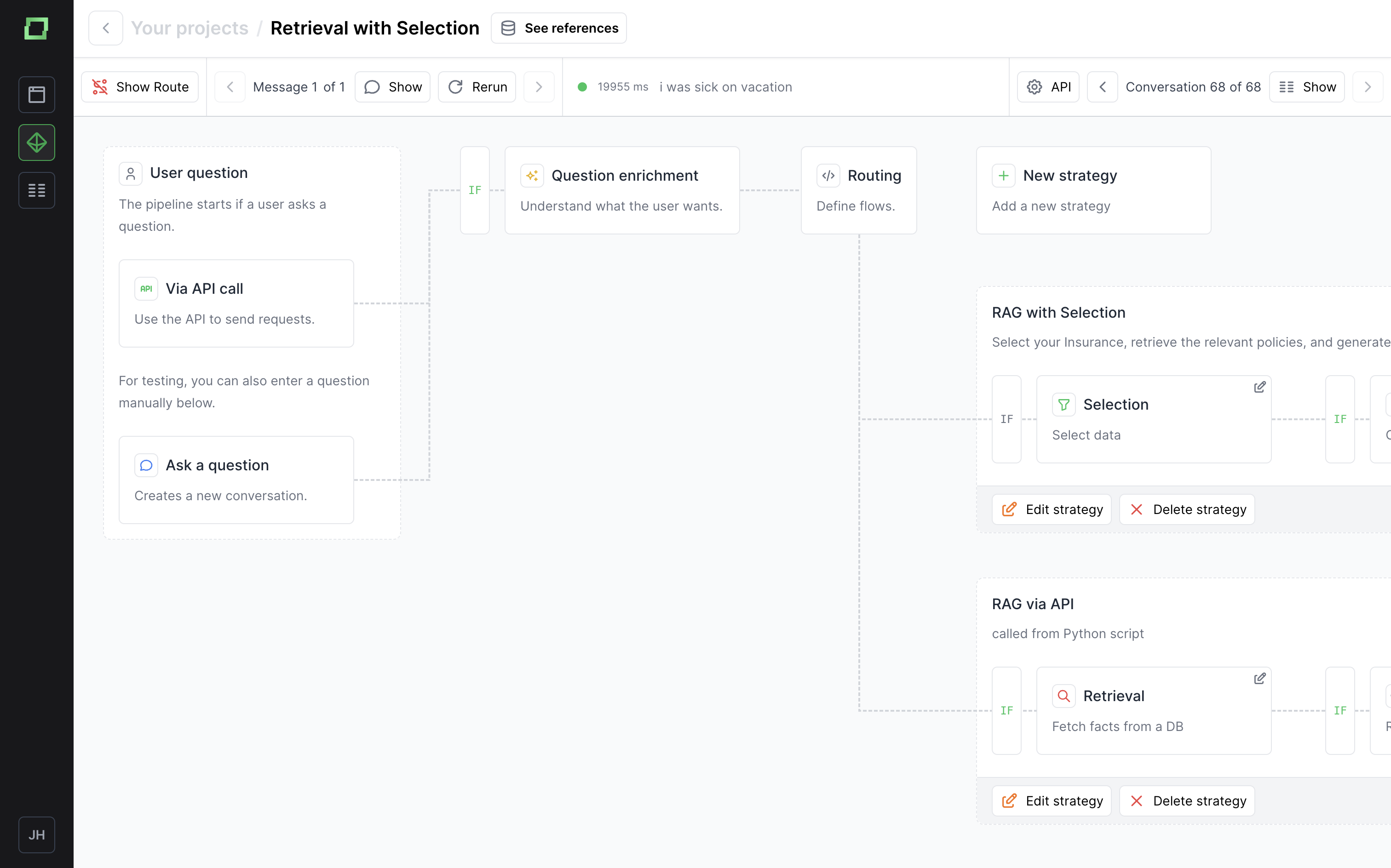
Task: Show the conversation list
Action: 1307,87
